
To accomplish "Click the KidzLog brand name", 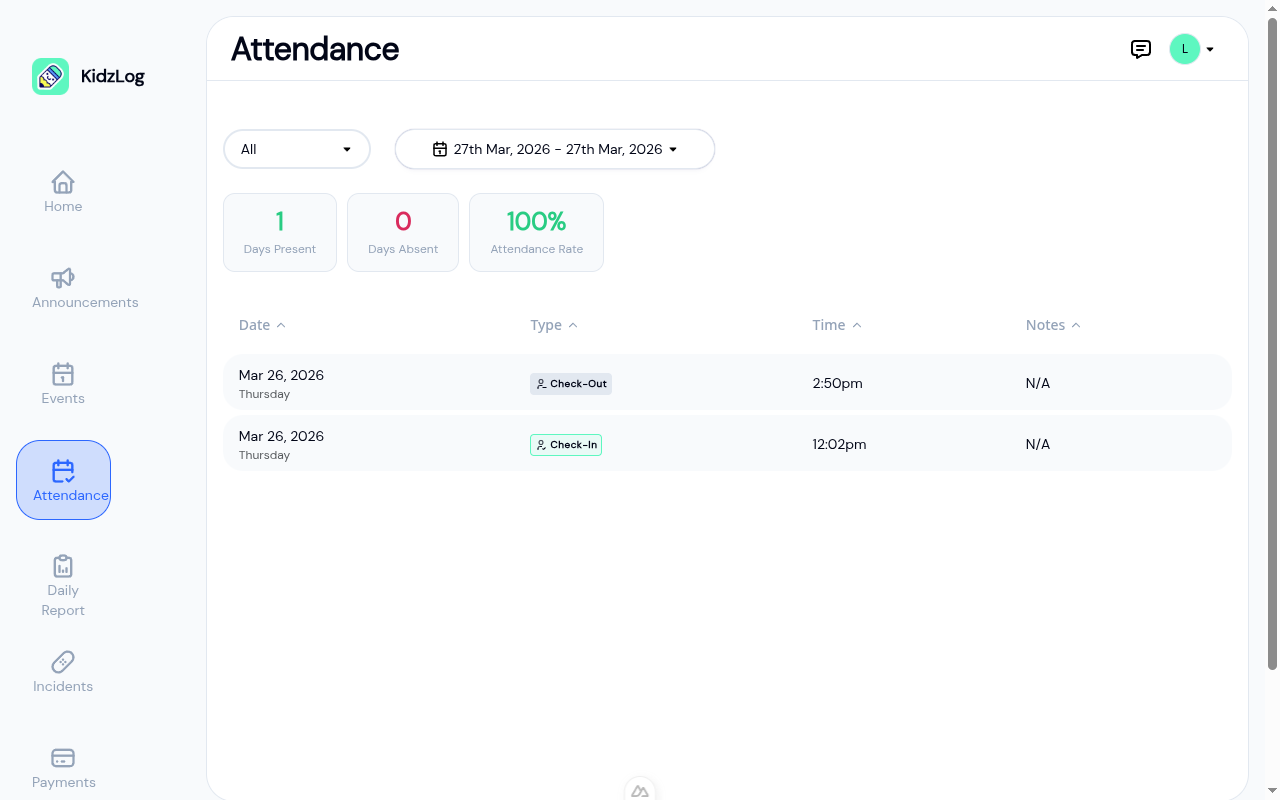I will coord(113,76).
